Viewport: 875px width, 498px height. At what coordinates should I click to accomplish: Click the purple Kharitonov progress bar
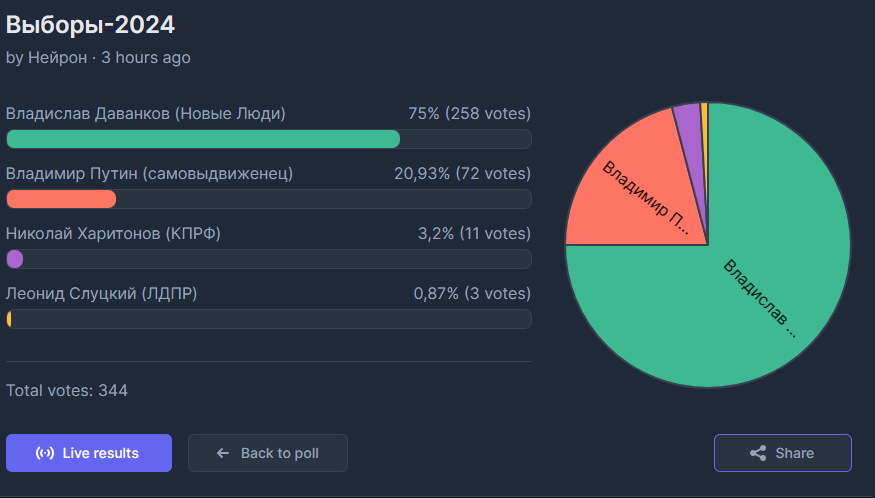point(15,259)
